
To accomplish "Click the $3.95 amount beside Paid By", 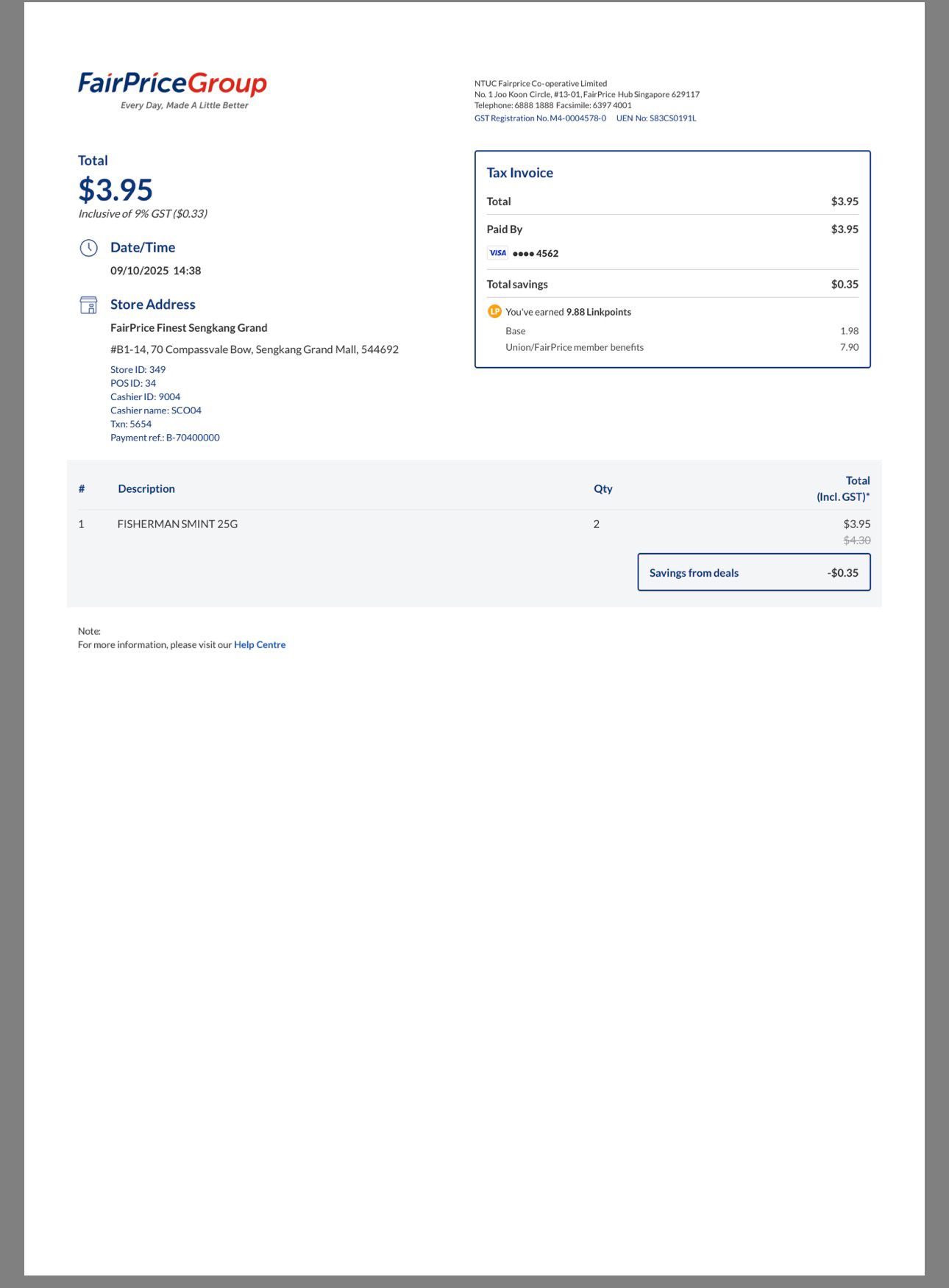I will click(x=845, y=230).
